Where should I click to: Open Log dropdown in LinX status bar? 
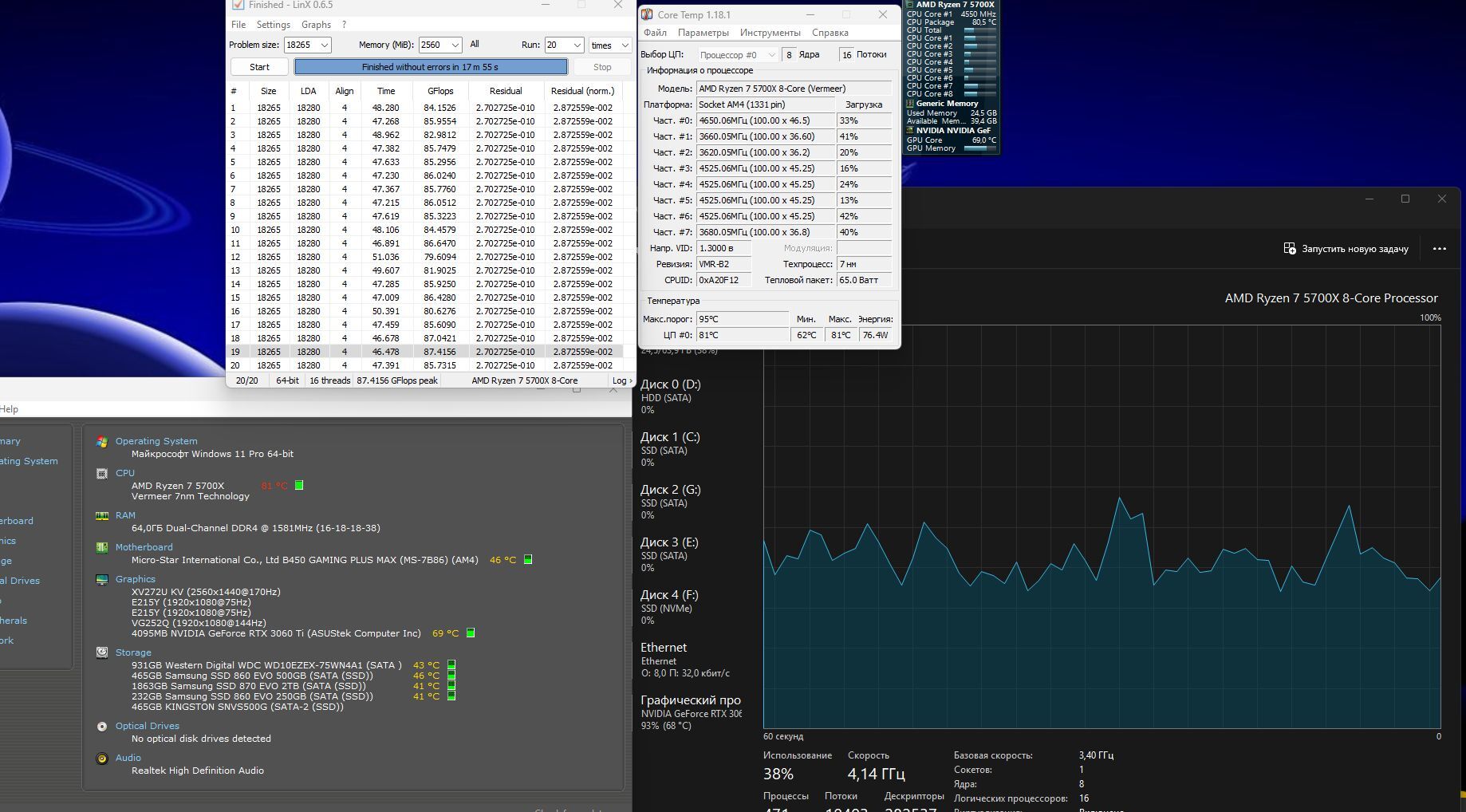(622, 380)
